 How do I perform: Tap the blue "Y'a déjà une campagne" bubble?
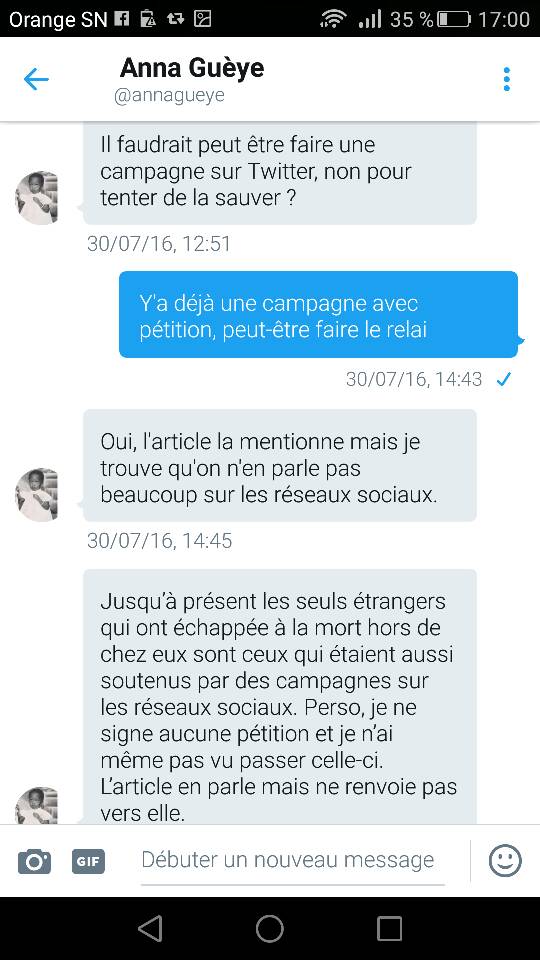[318, 315]
